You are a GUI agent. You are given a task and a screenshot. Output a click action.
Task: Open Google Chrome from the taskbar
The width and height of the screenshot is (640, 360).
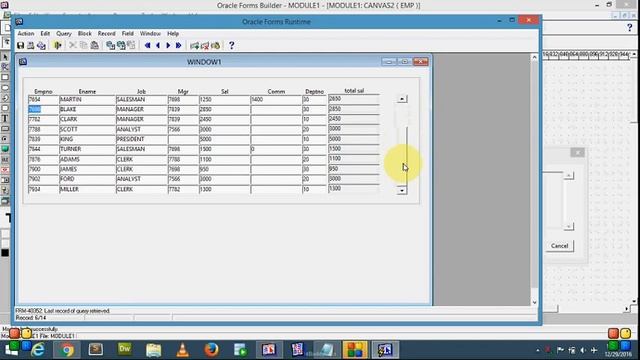pyautogui.click(x=67, y=350)
